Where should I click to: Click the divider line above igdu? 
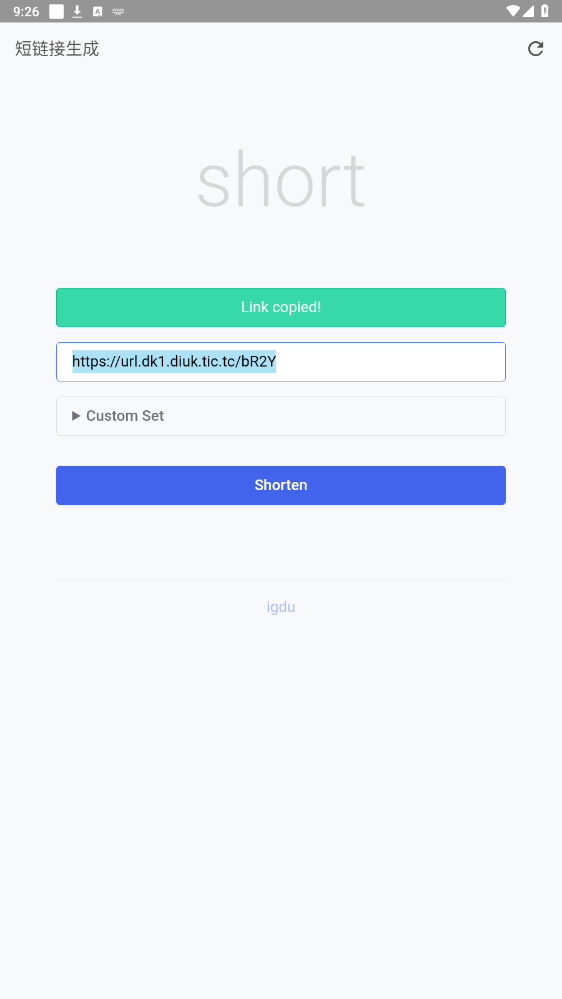click(x=281, y=580)
